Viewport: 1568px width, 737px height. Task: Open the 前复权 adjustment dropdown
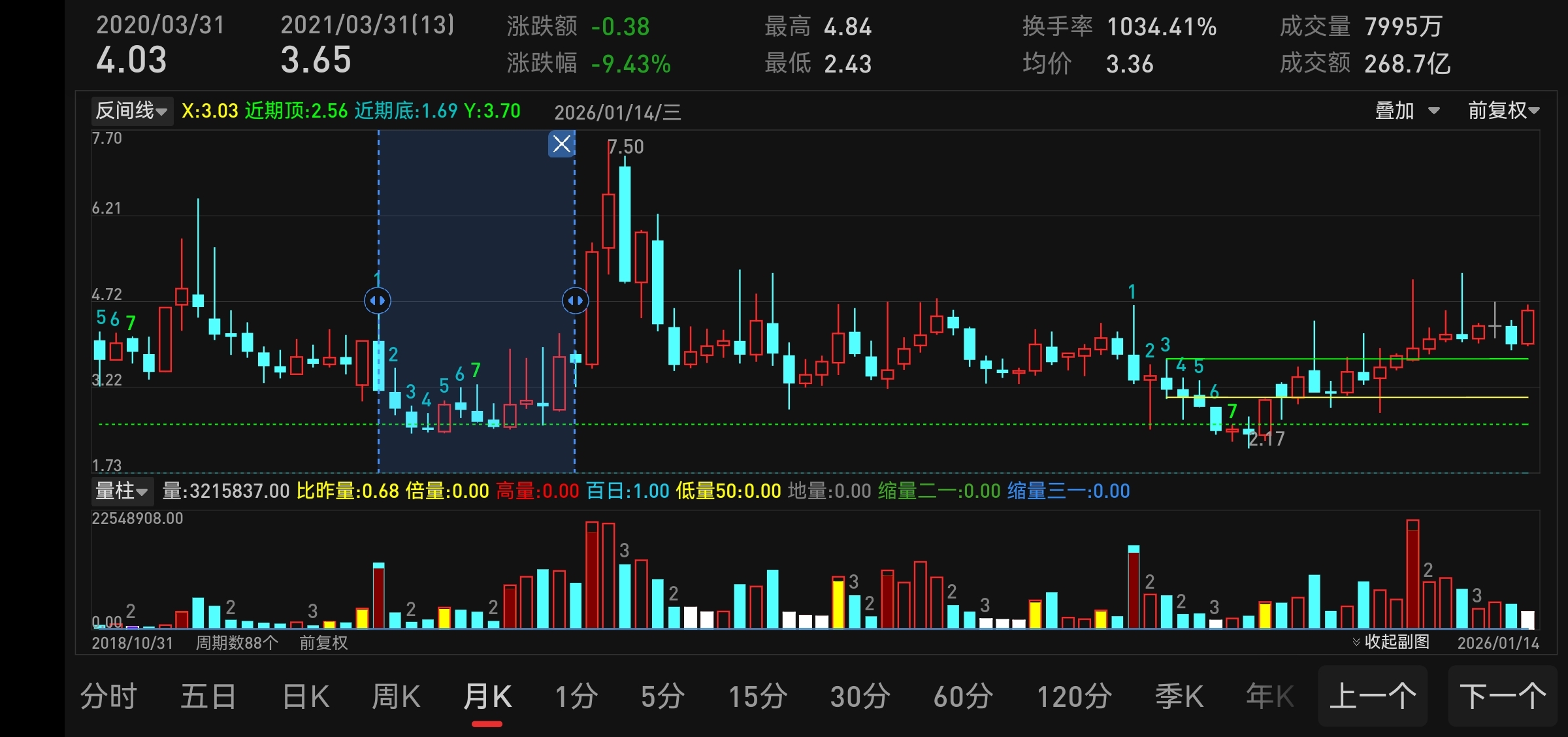pyautogui.click(x=1503, y=110)
